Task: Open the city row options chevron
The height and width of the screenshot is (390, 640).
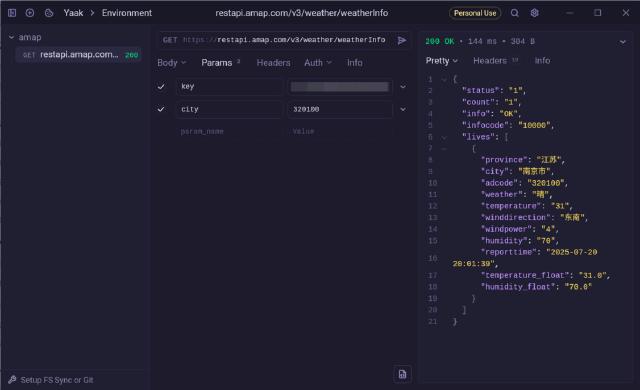Action: click(x=403, y=109)
